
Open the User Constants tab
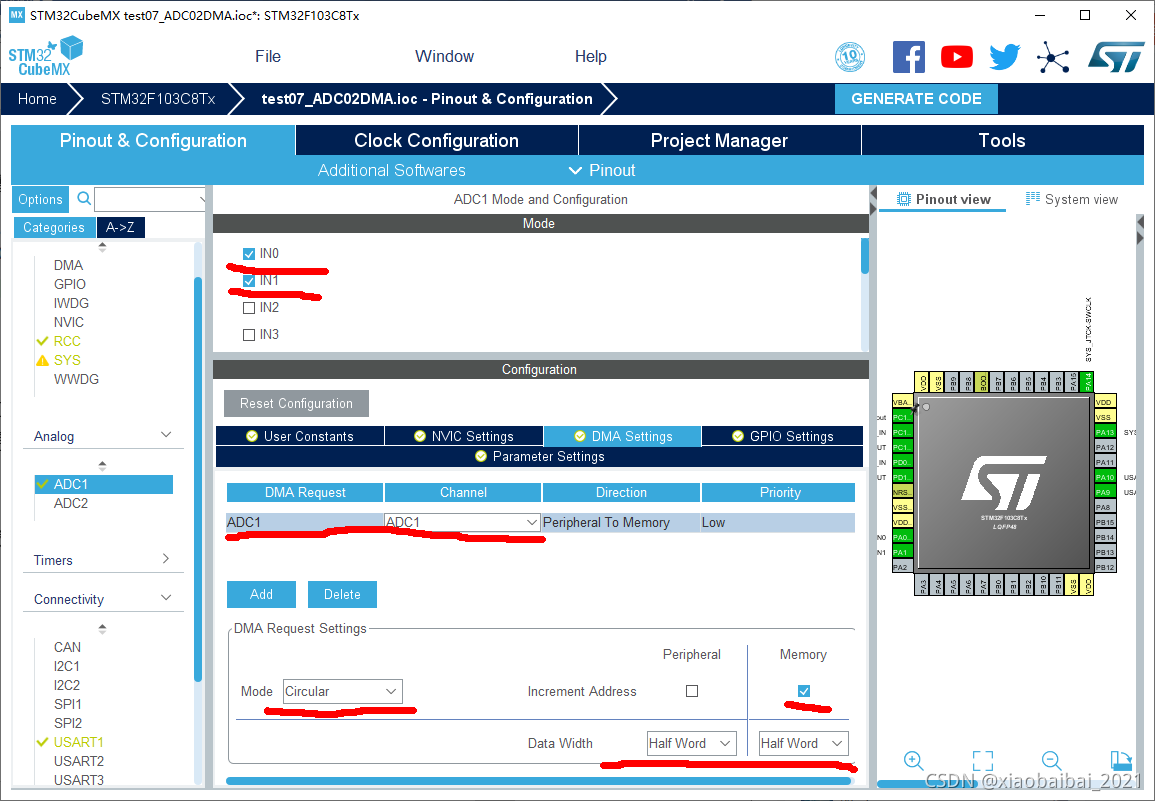pyautogui.click(x=300, y=436)
